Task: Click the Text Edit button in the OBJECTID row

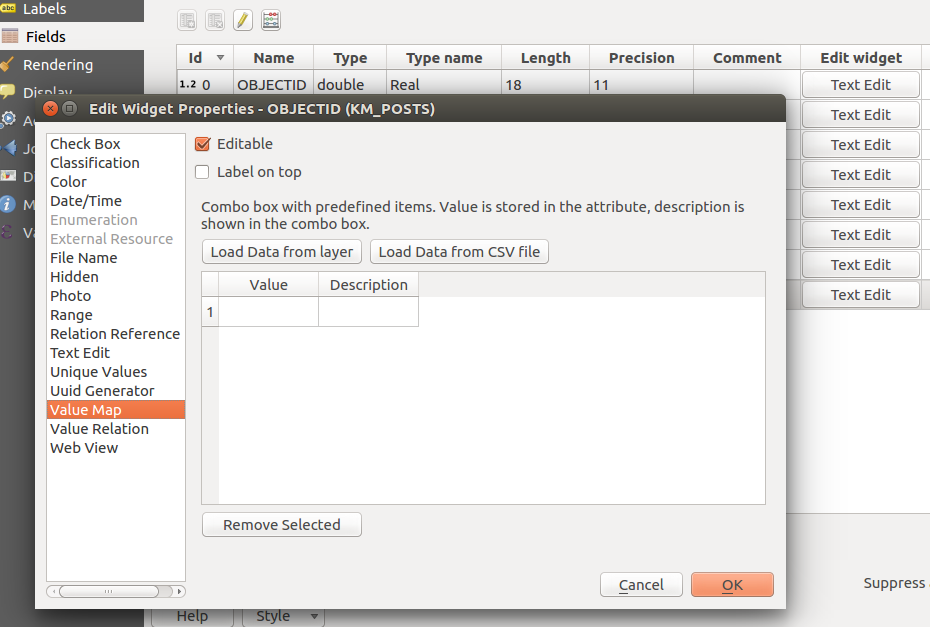Action: (x=861, y=85)
